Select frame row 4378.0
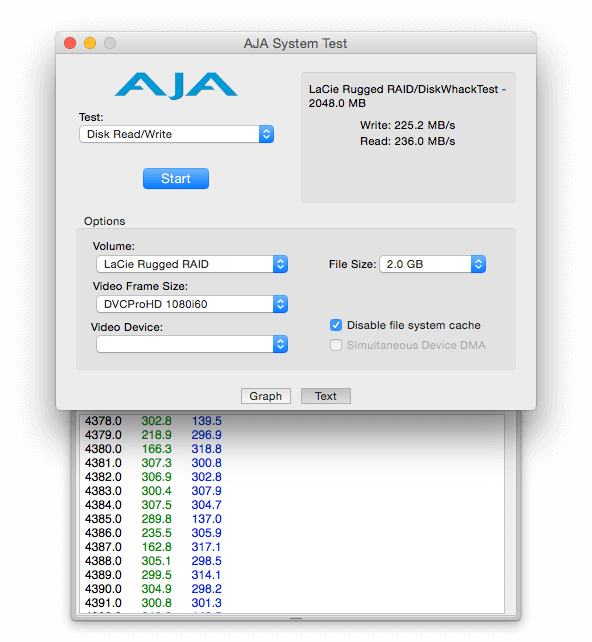 (x=103, y=421)
